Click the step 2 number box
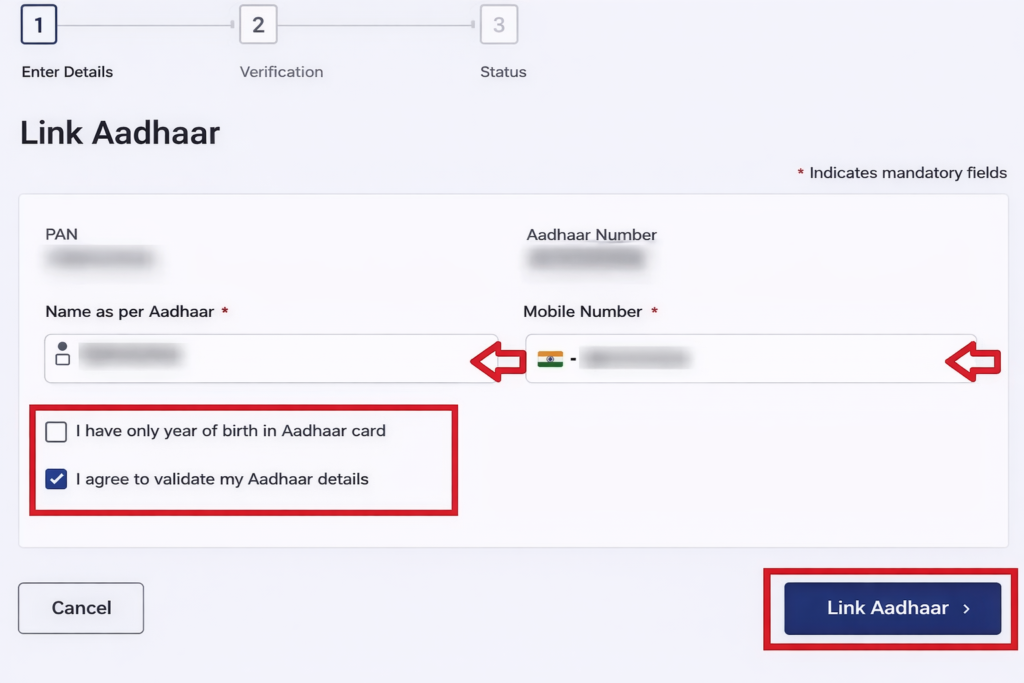The height and width of the screenshot is (683, 1024). tap(258, 25)
